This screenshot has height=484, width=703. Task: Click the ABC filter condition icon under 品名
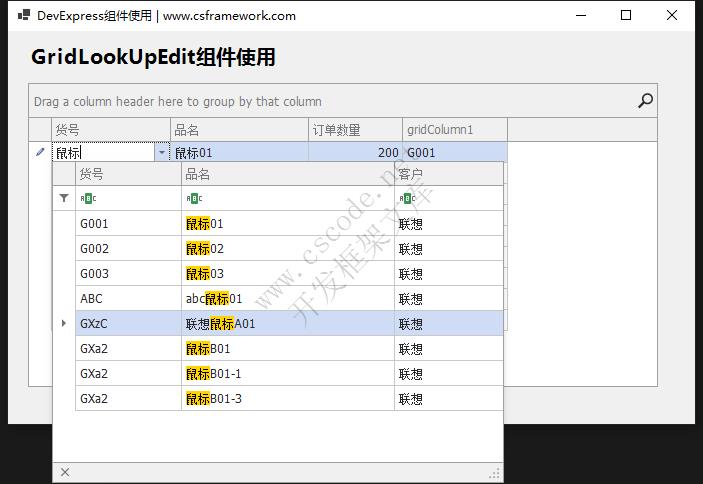194,199
